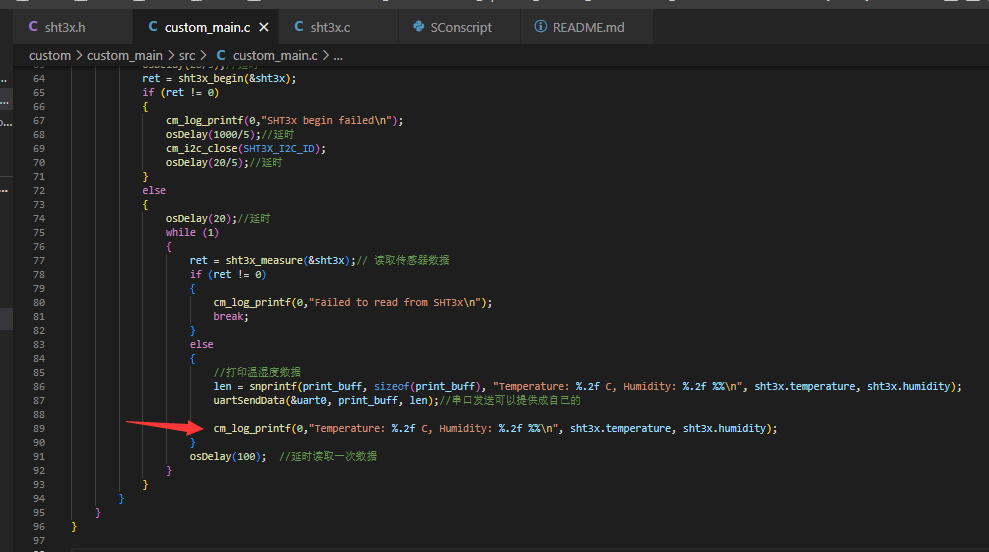Click the 'custom' breadcrumb folder
The height and width of the screenshot is (552, 989).
tap(50, 56)
